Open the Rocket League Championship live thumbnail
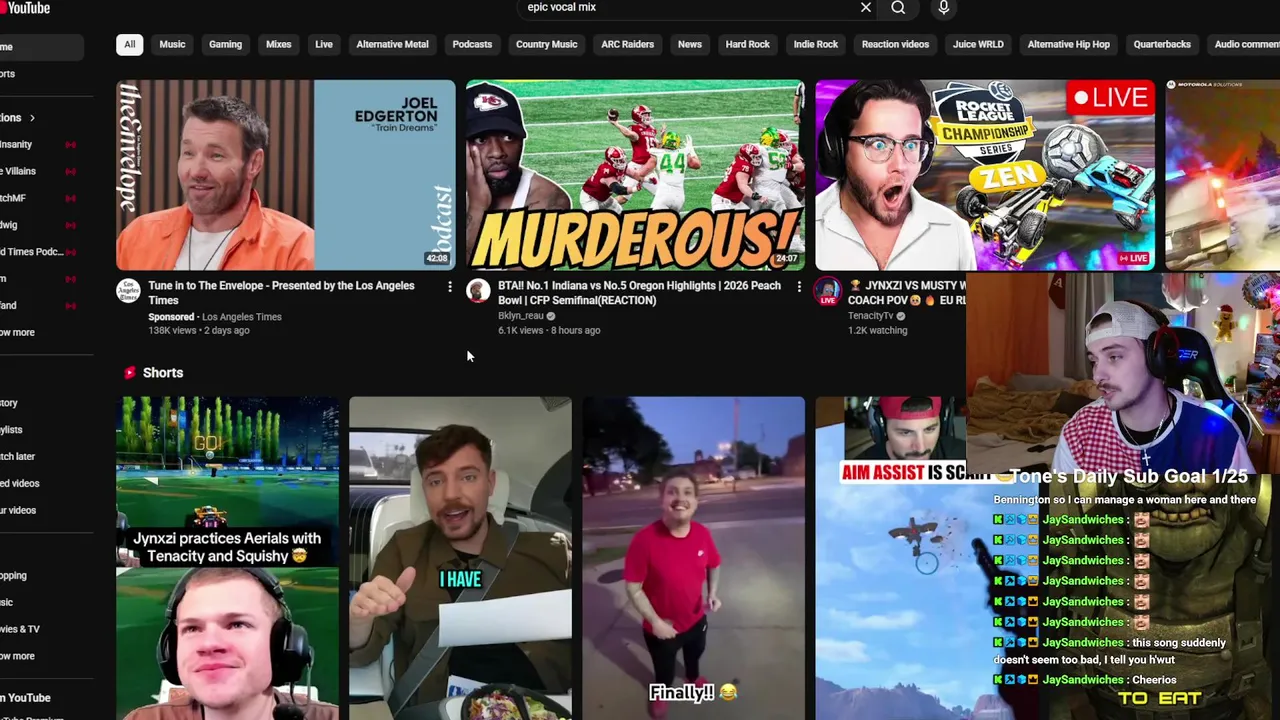The height and width of the screenshot is (720, 1280). [x=985, y=175]
